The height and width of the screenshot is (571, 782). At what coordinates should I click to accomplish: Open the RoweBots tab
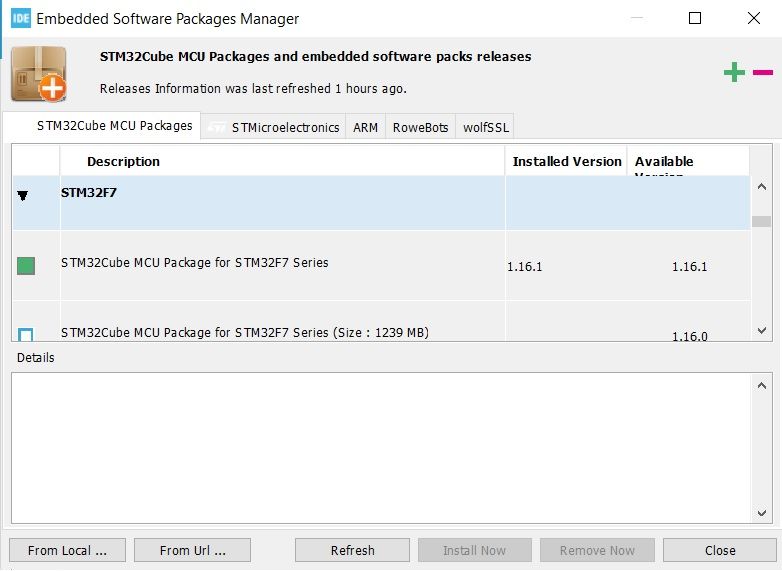(x=420, y=127)
